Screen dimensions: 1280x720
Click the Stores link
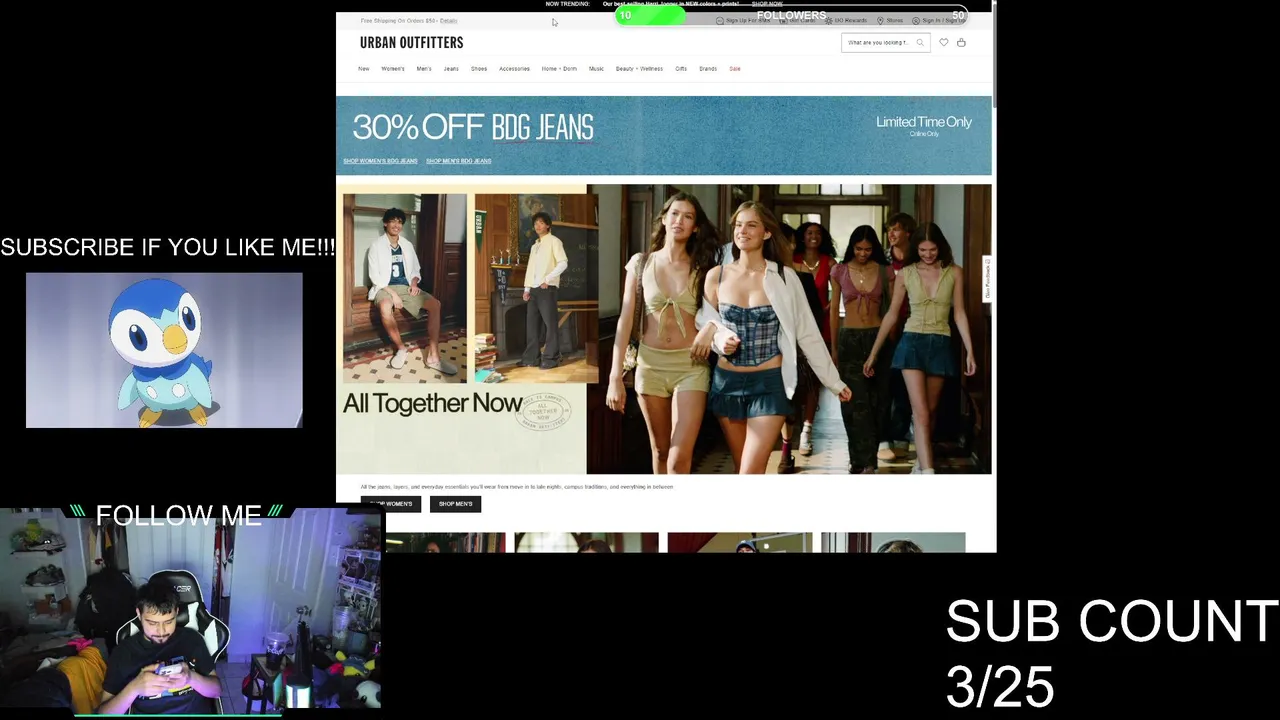(x=894, y=20)
